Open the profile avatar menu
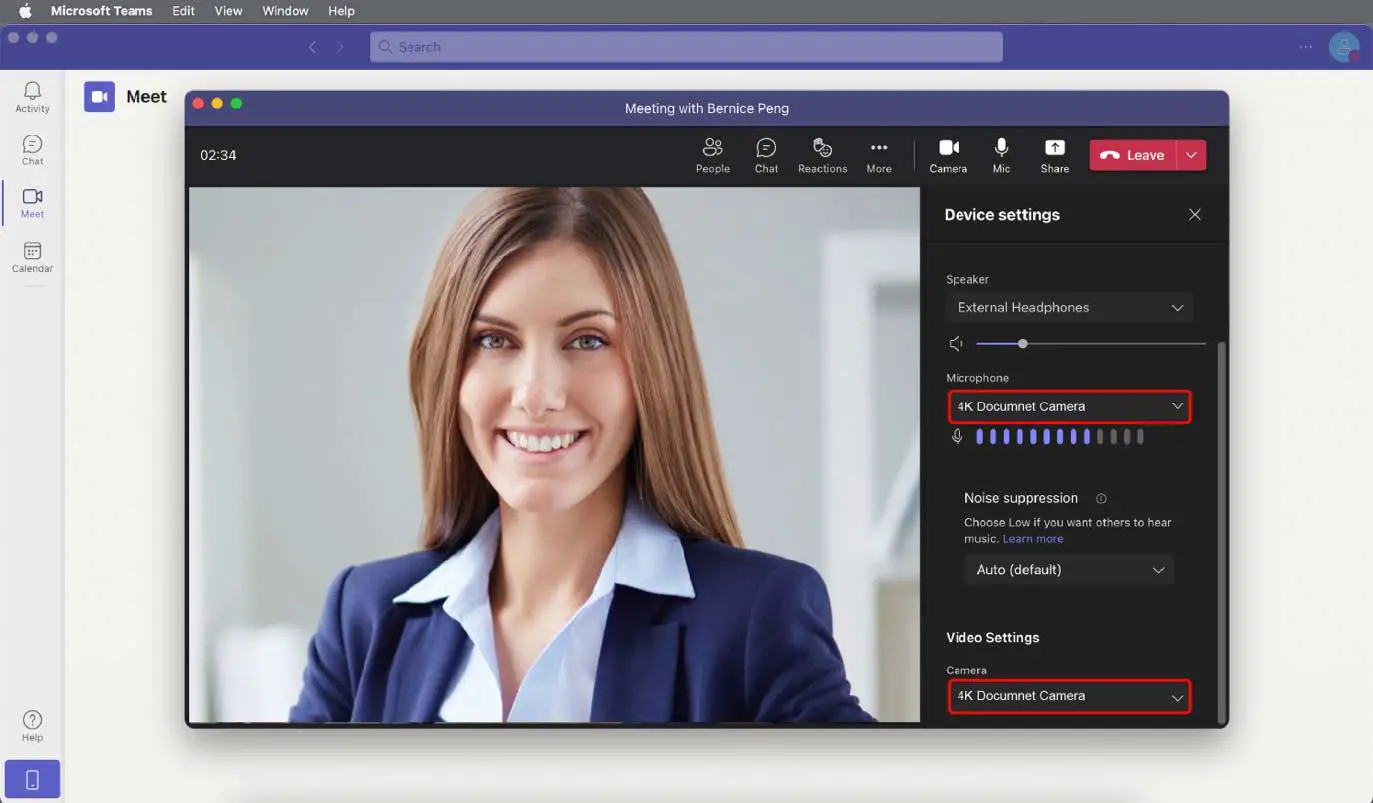 [1344, 47]
